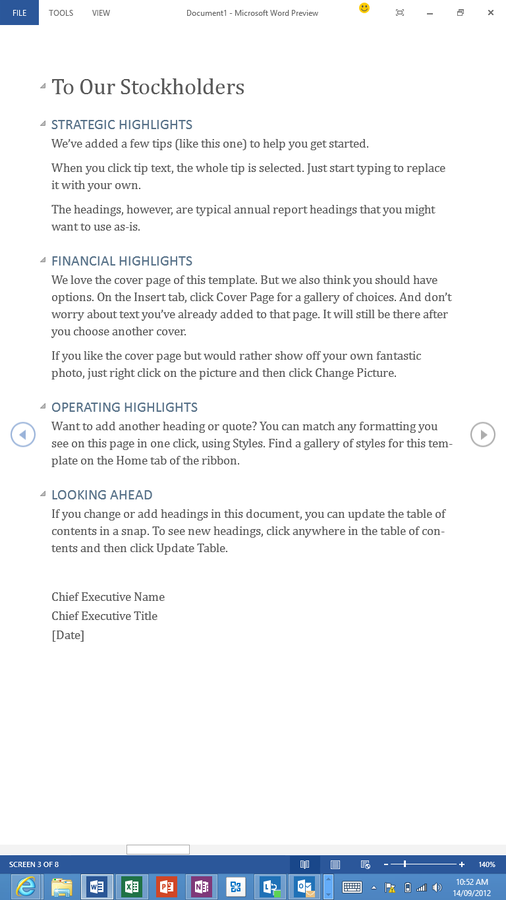506x900 pixels.
Task: Open Excel from the taskbar
Action: coord(132,887)
